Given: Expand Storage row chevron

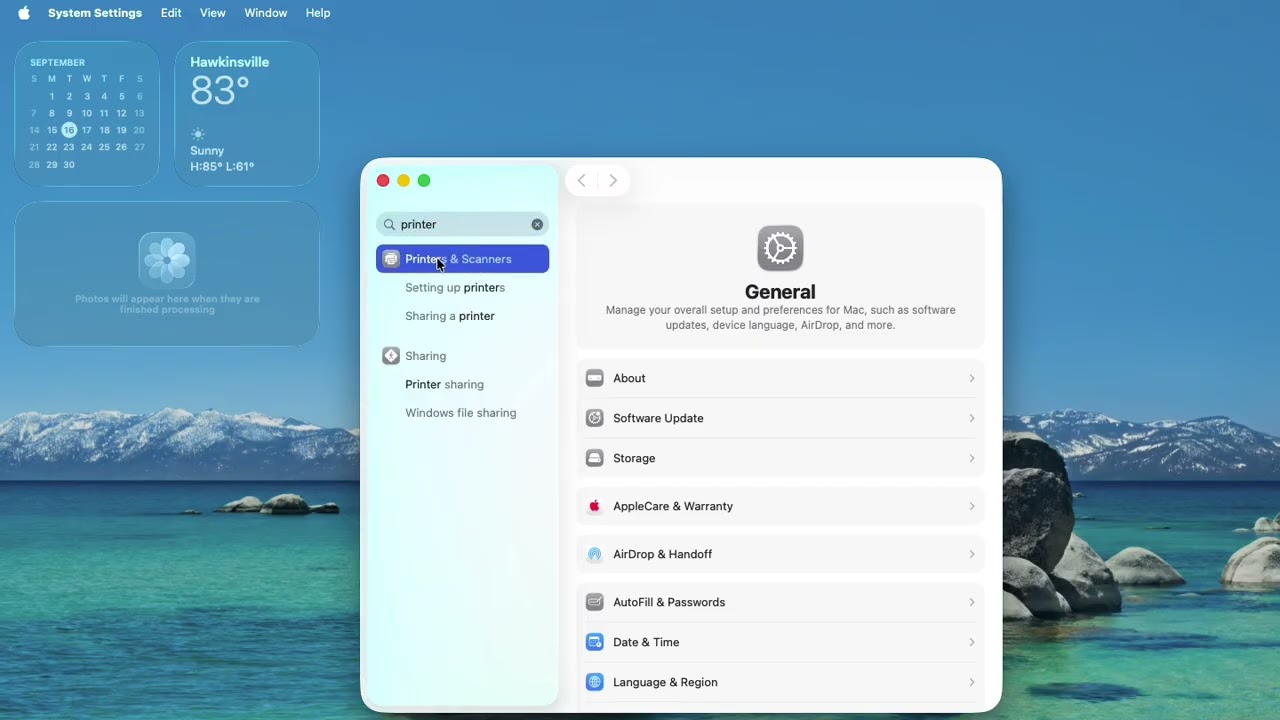Looking at the screenshot, I should (x=971, y=458).
